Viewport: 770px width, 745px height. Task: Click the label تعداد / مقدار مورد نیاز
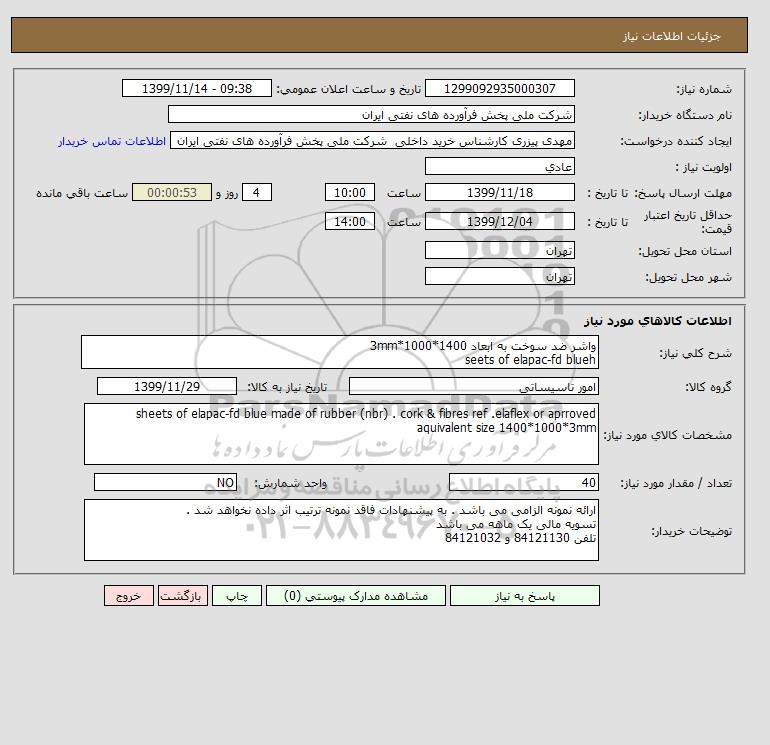(x=676, y=483)
